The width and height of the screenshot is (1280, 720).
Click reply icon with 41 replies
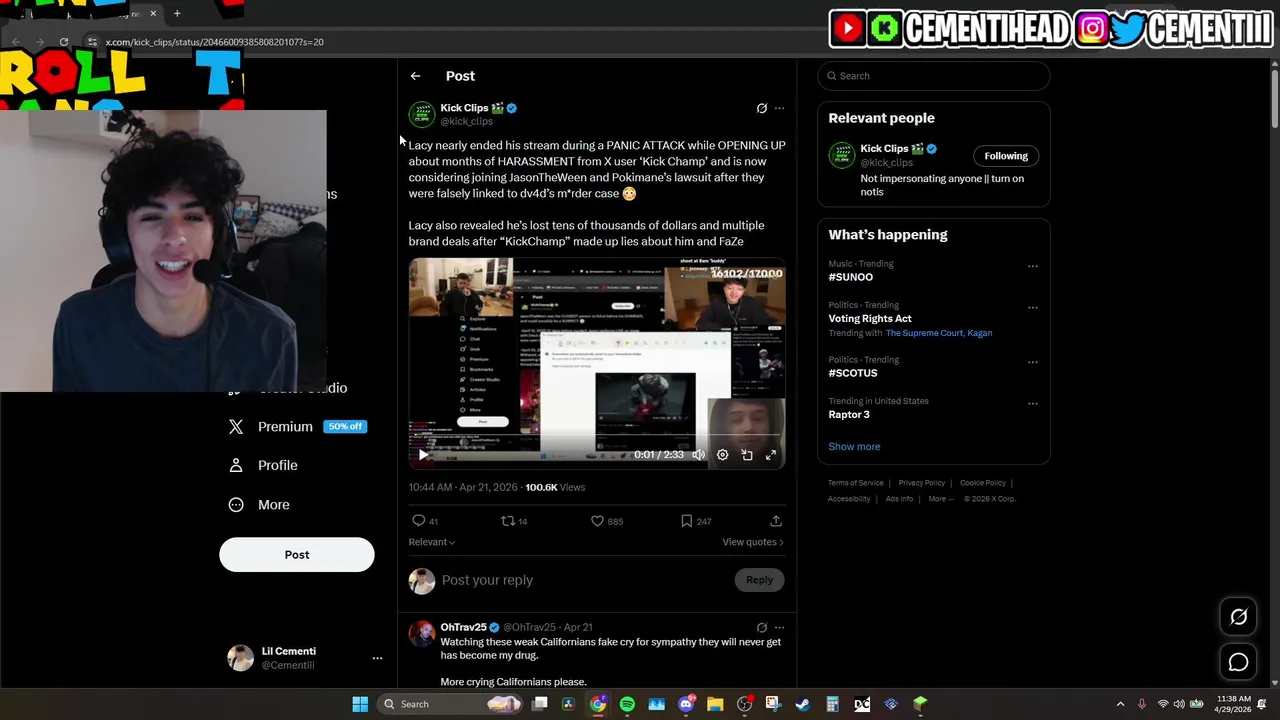425,521
